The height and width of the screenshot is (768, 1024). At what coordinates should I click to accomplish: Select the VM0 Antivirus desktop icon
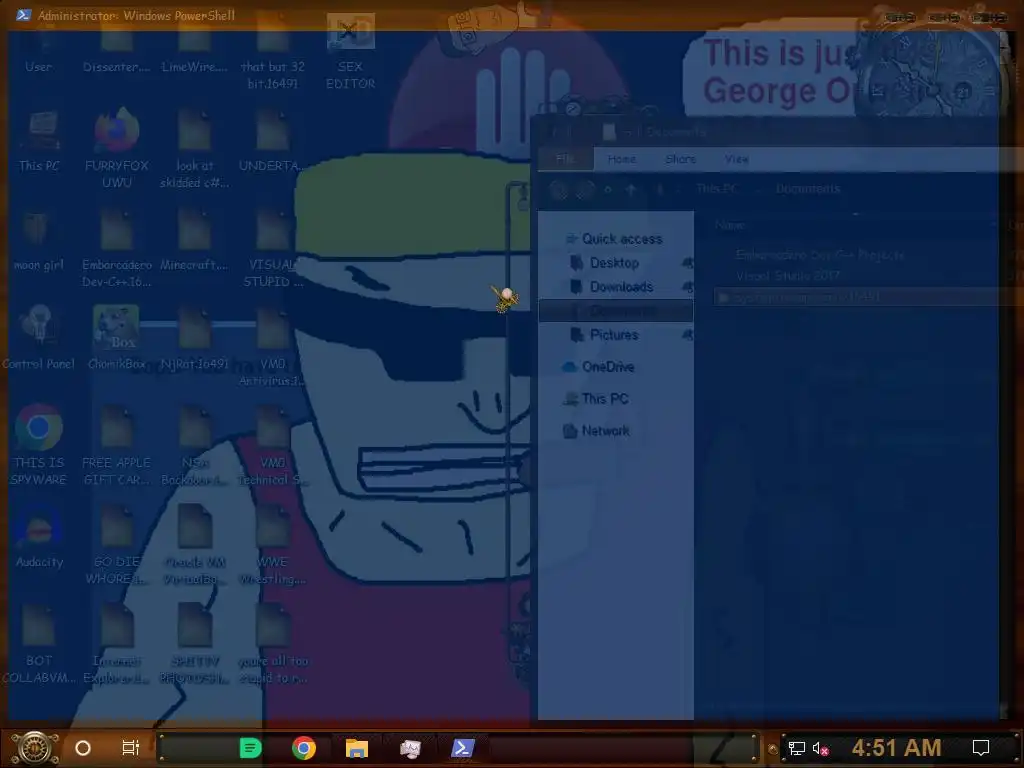(272, 347)
